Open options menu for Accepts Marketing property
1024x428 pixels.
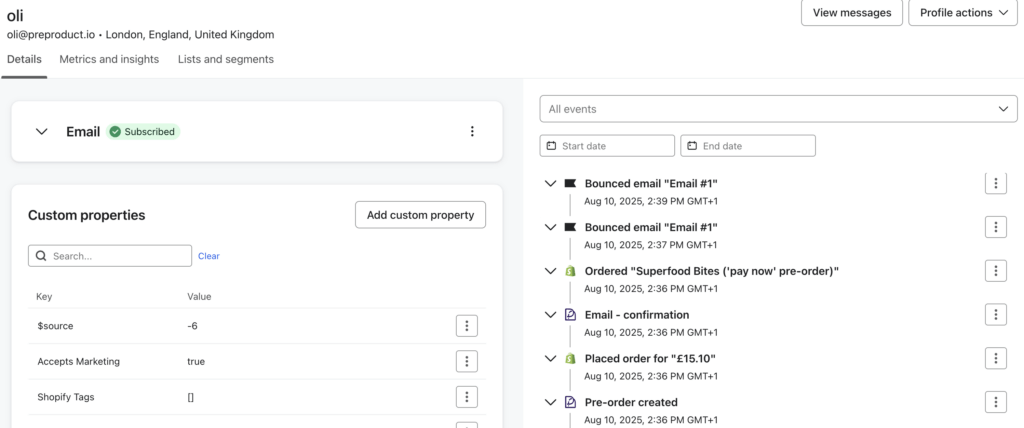pyautogui.click(x=466, y=361)
